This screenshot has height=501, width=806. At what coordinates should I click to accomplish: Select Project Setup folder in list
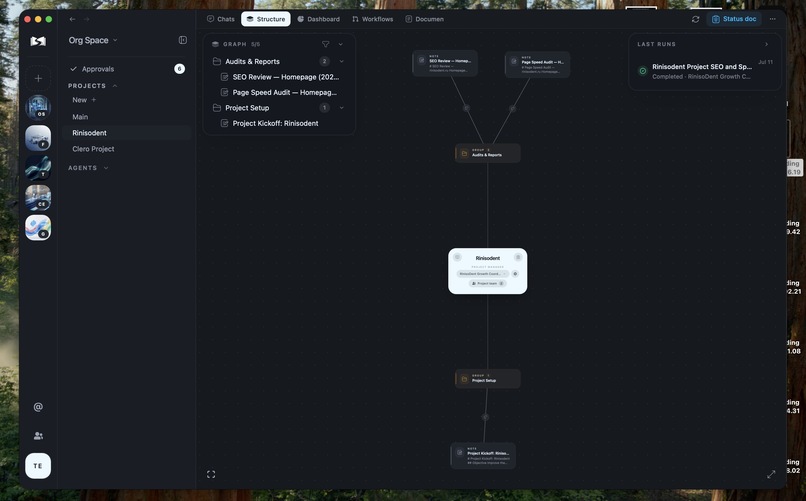(x=247, y=108)
